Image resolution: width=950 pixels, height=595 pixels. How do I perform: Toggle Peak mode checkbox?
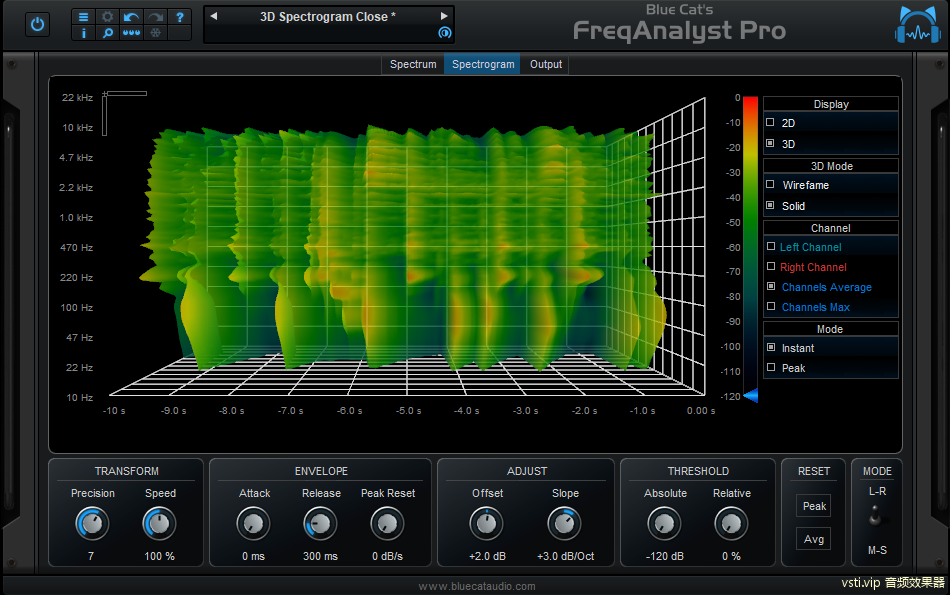(x=771, y=368)
